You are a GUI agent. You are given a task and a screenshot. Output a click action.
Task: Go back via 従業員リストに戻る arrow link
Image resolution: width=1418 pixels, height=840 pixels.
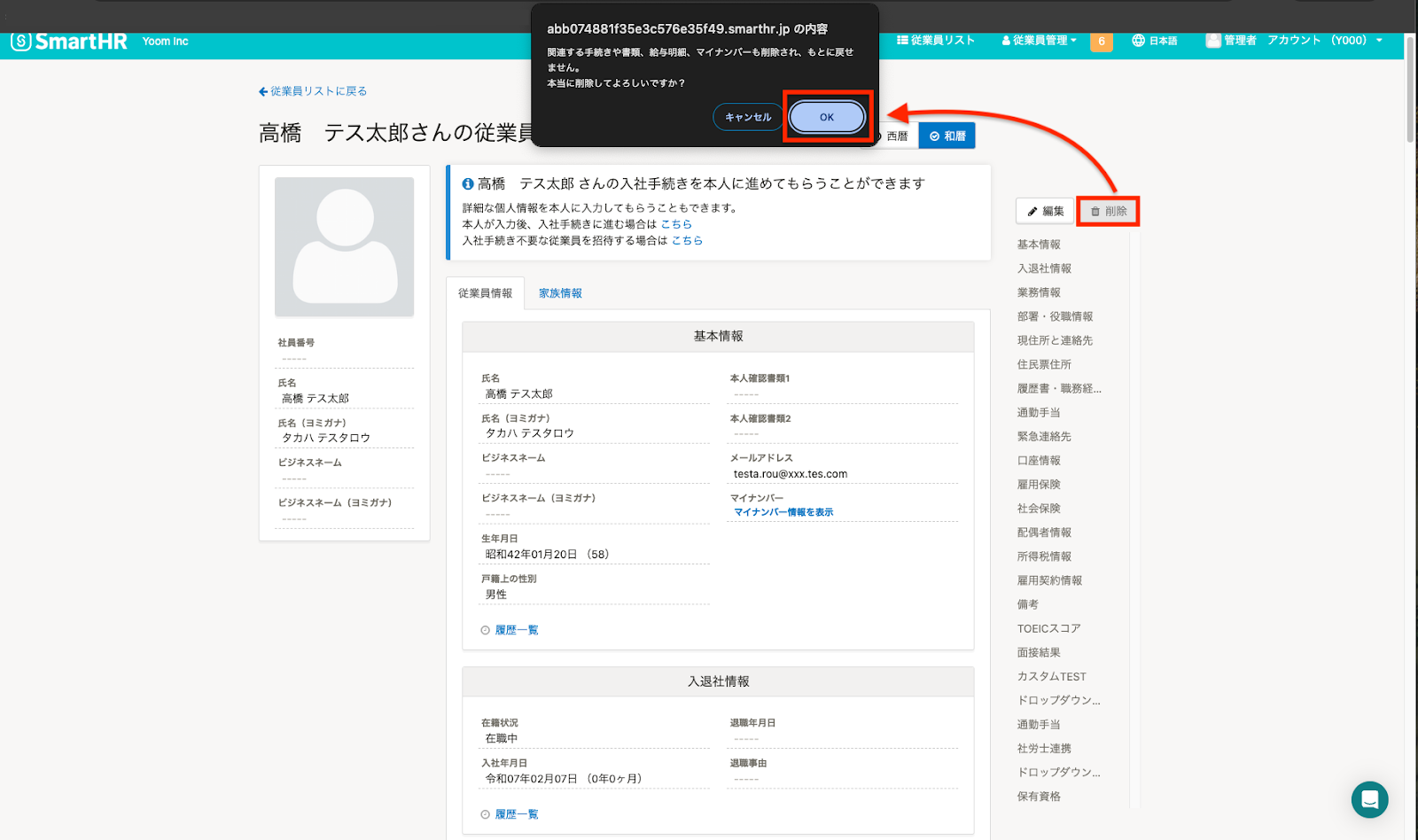click(313, 91)
